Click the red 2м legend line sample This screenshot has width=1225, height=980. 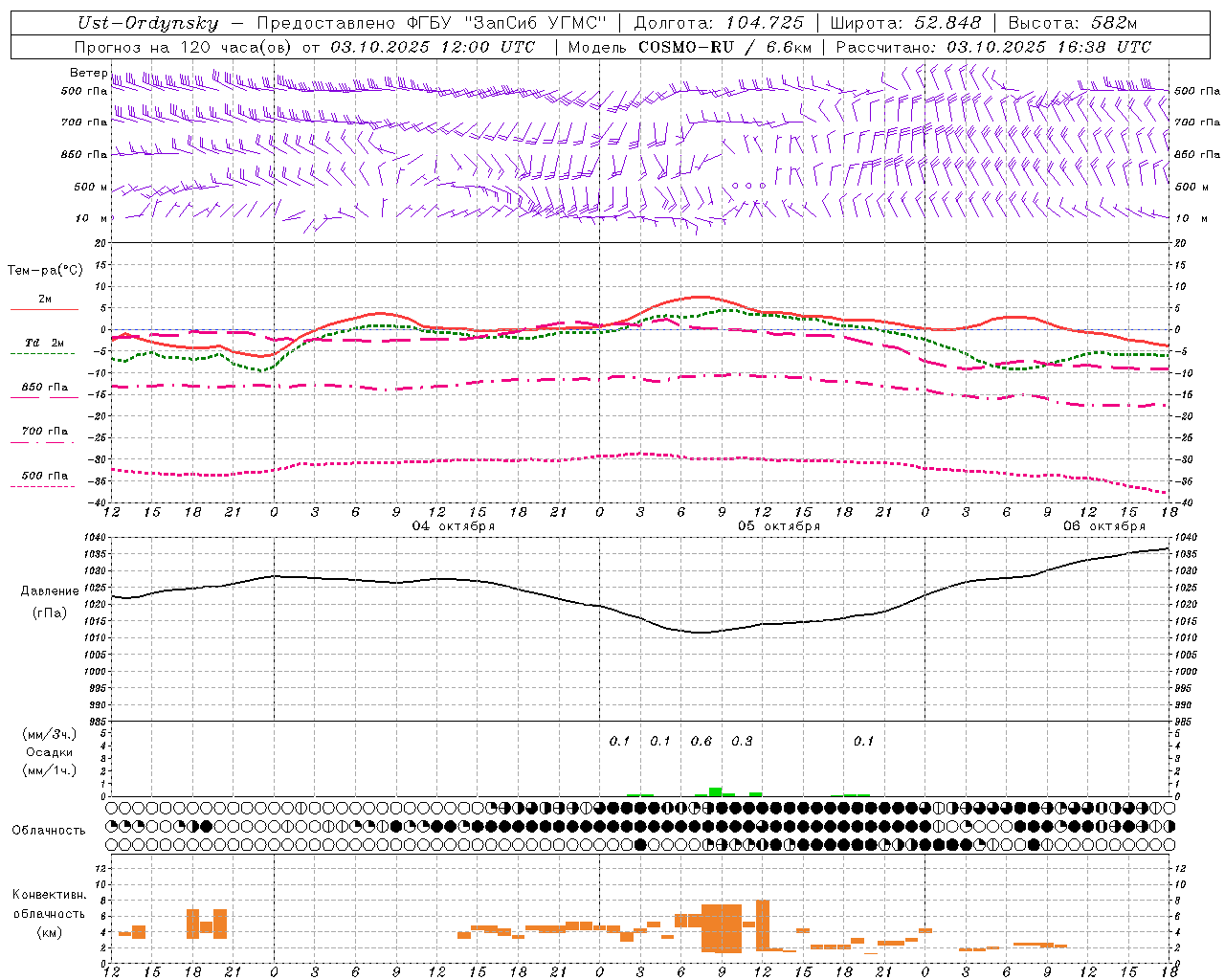44,309
